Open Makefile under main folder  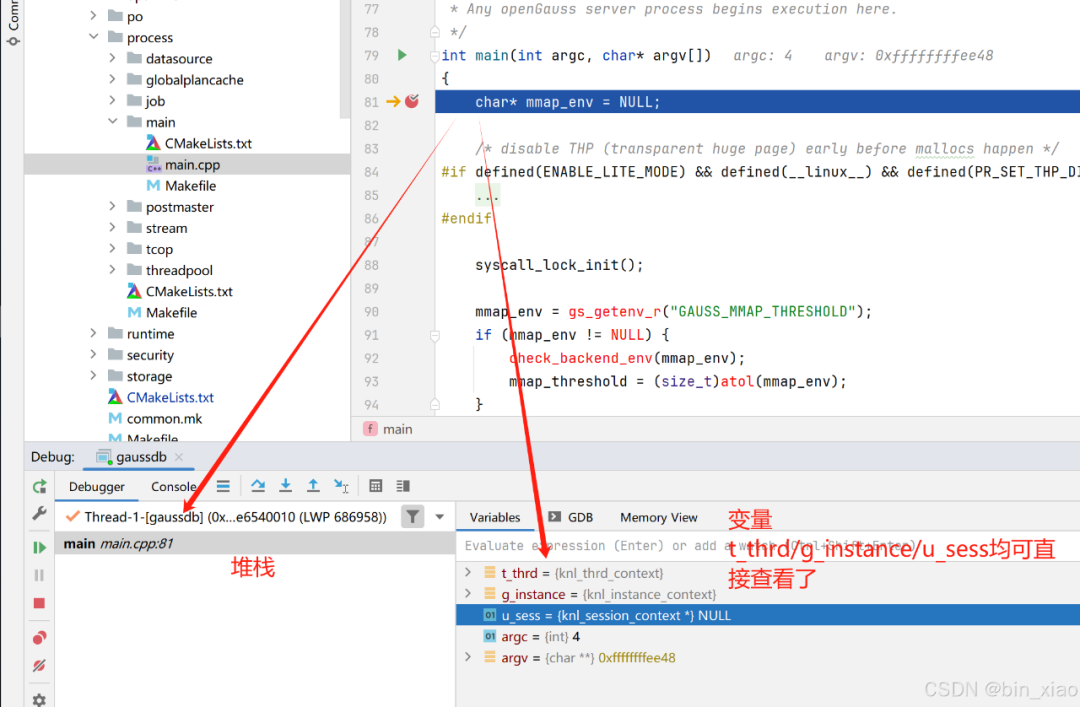(190, 186)
